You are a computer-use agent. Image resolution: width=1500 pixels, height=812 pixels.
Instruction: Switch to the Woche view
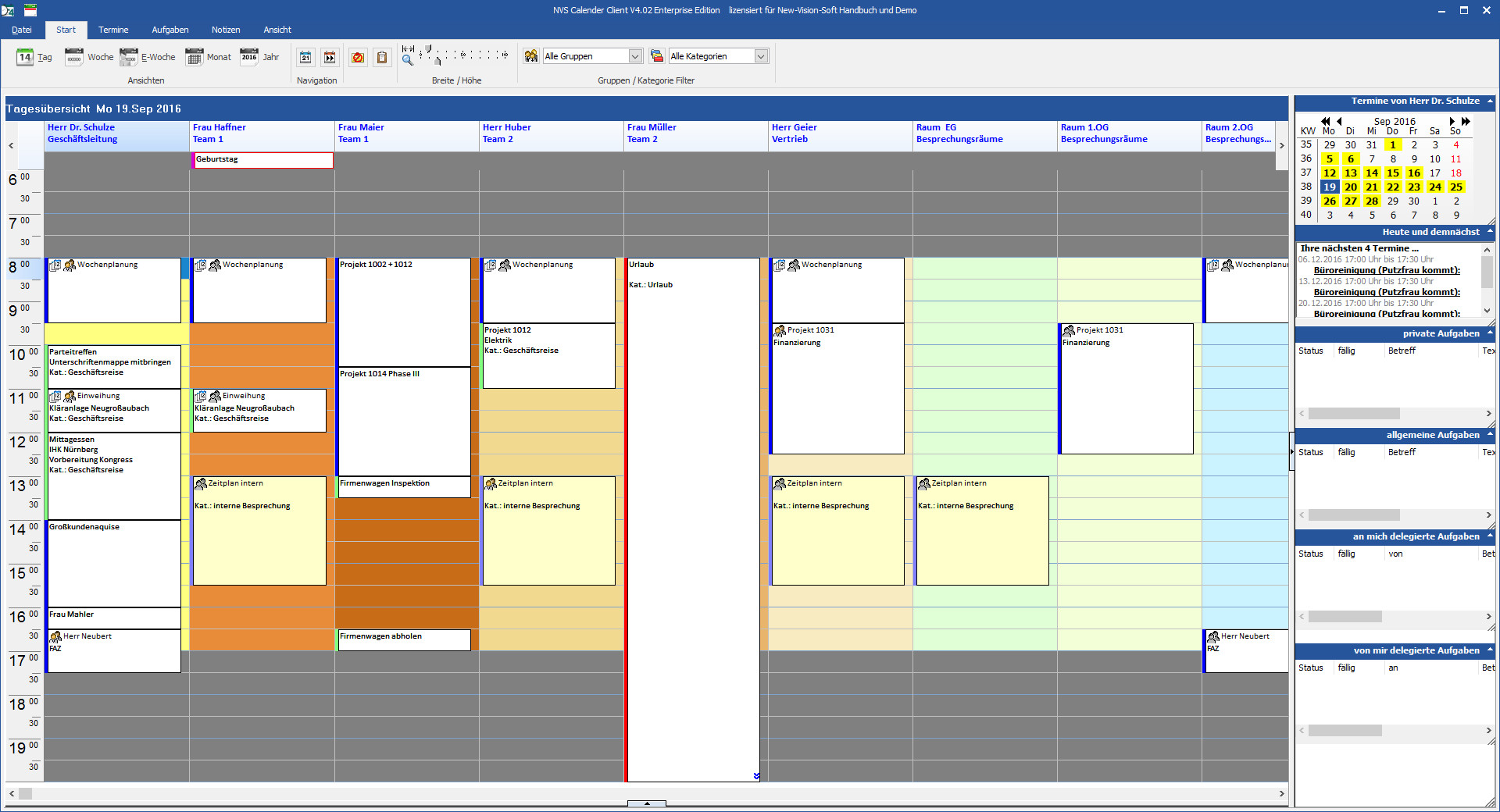point(89,57)
